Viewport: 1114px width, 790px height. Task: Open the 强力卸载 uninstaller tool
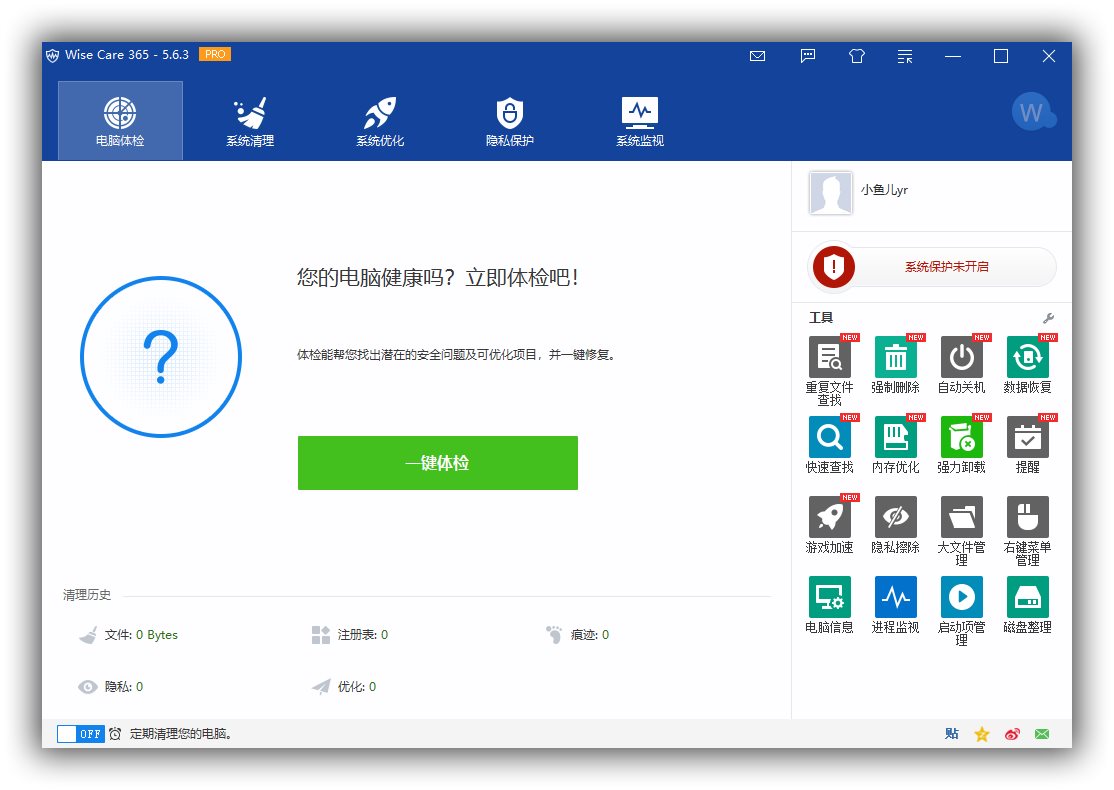tap(961, 438)
